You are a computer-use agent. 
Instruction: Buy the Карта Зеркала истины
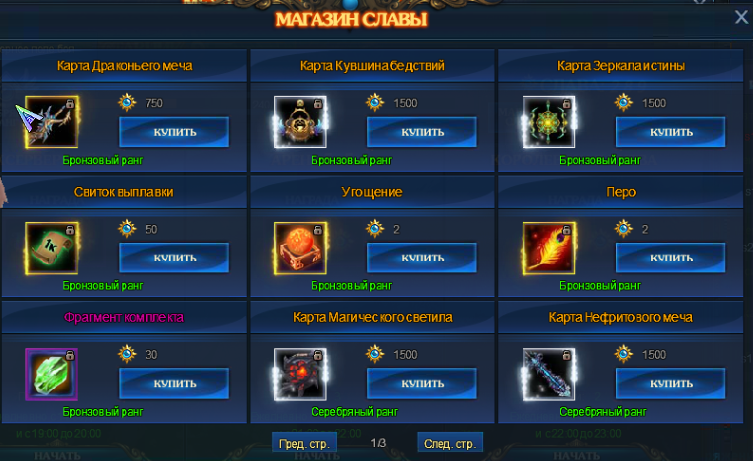click(671, 132)
